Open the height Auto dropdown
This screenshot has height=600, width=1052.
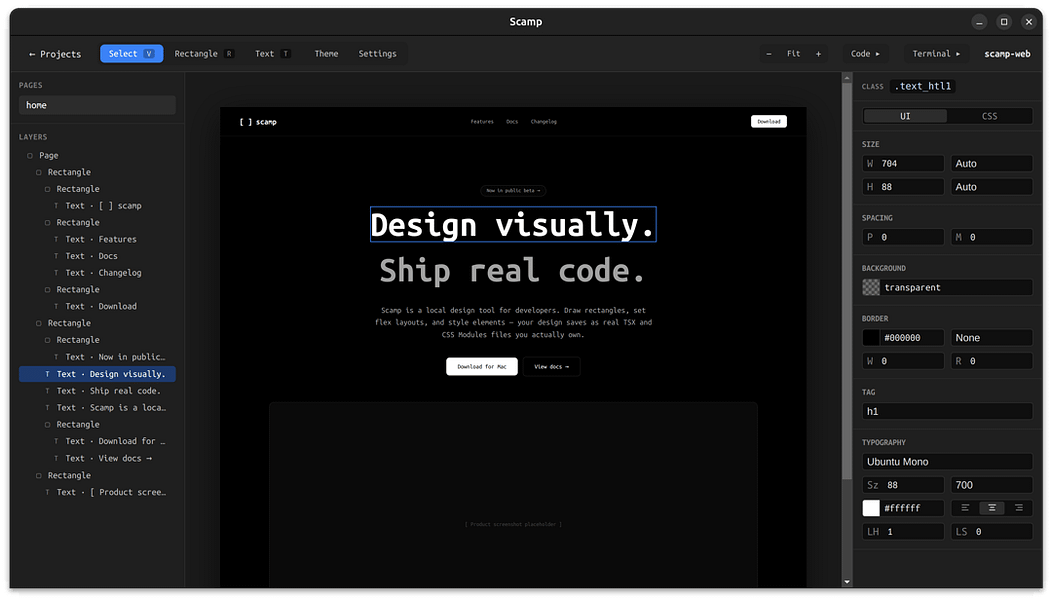(992, 187)
